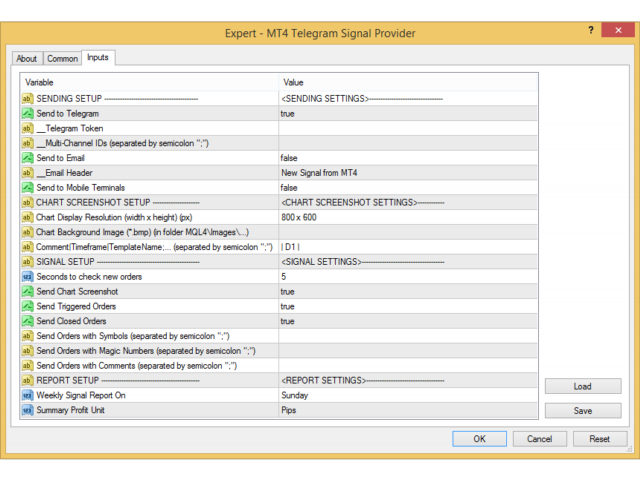
Task: Click the string icon beside CHART SCREENSHOT SETUP
Action: point(27,202)
